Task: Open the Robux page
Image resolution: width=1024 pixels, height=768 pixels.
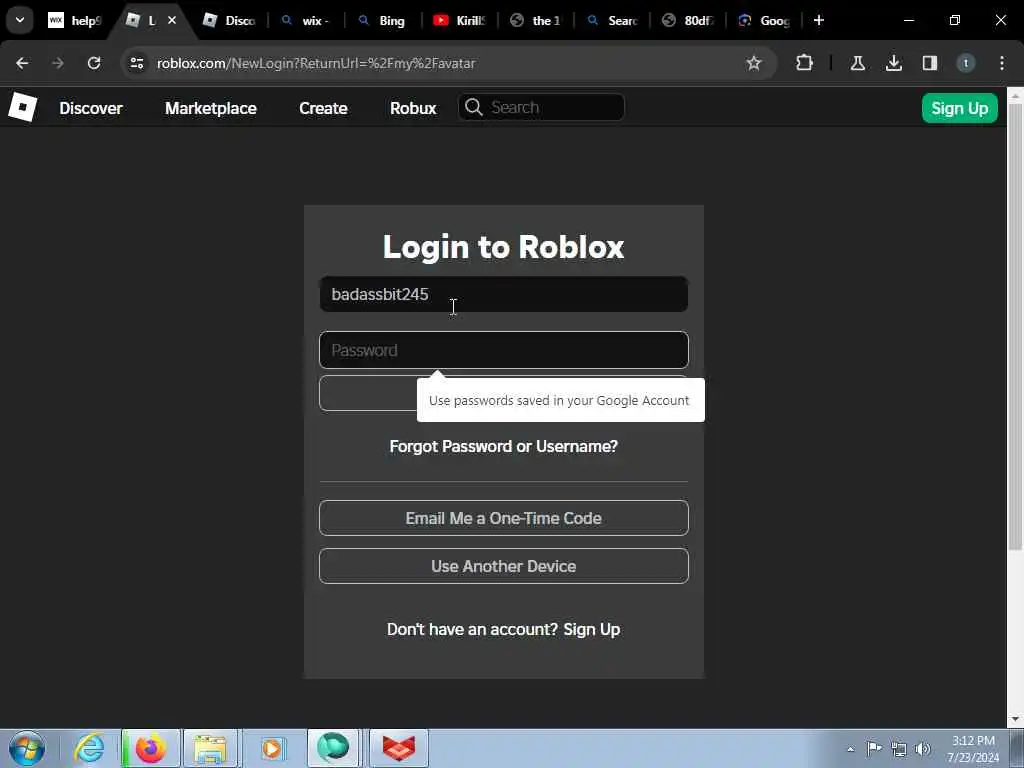Action: pyautogui.click(x=413, y=108)
